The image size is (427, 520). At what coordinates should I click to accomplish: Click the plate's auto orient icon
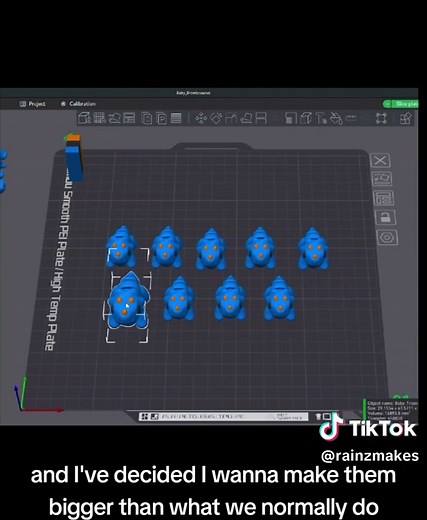click(x=382, y=179)
